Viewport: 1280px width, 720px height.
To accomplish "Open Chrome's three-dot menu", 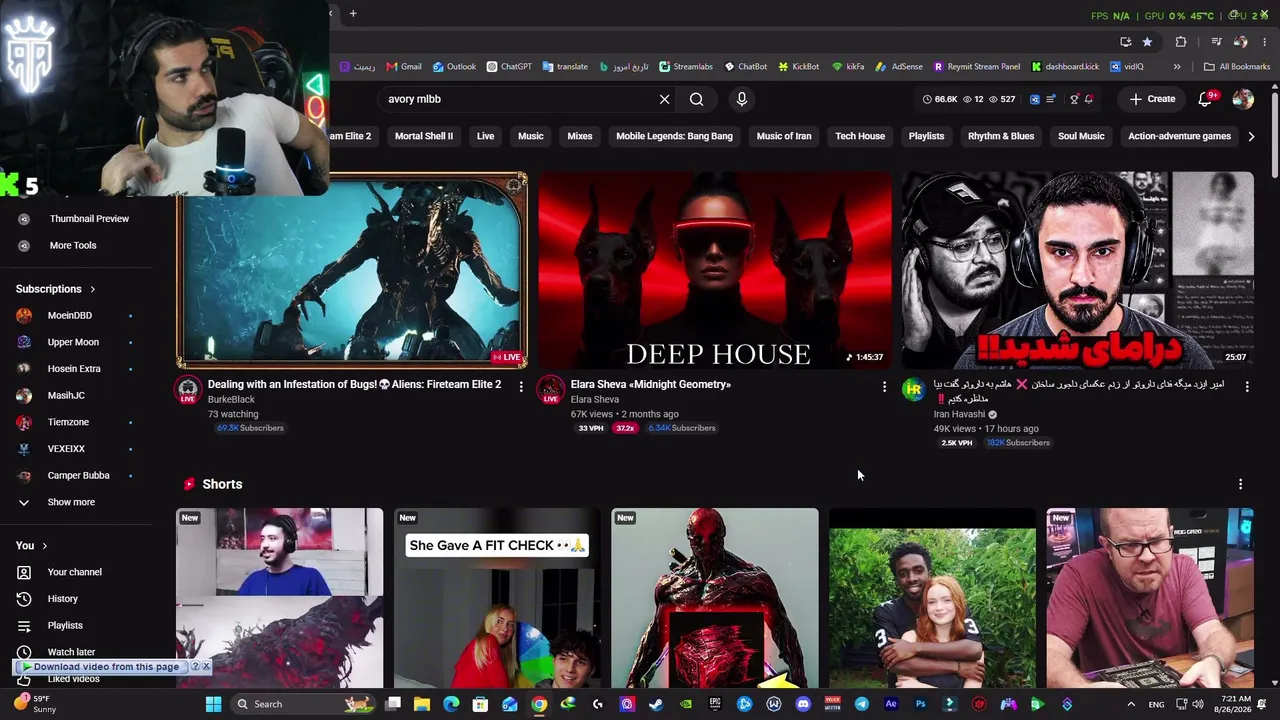I will [1265, 42].
